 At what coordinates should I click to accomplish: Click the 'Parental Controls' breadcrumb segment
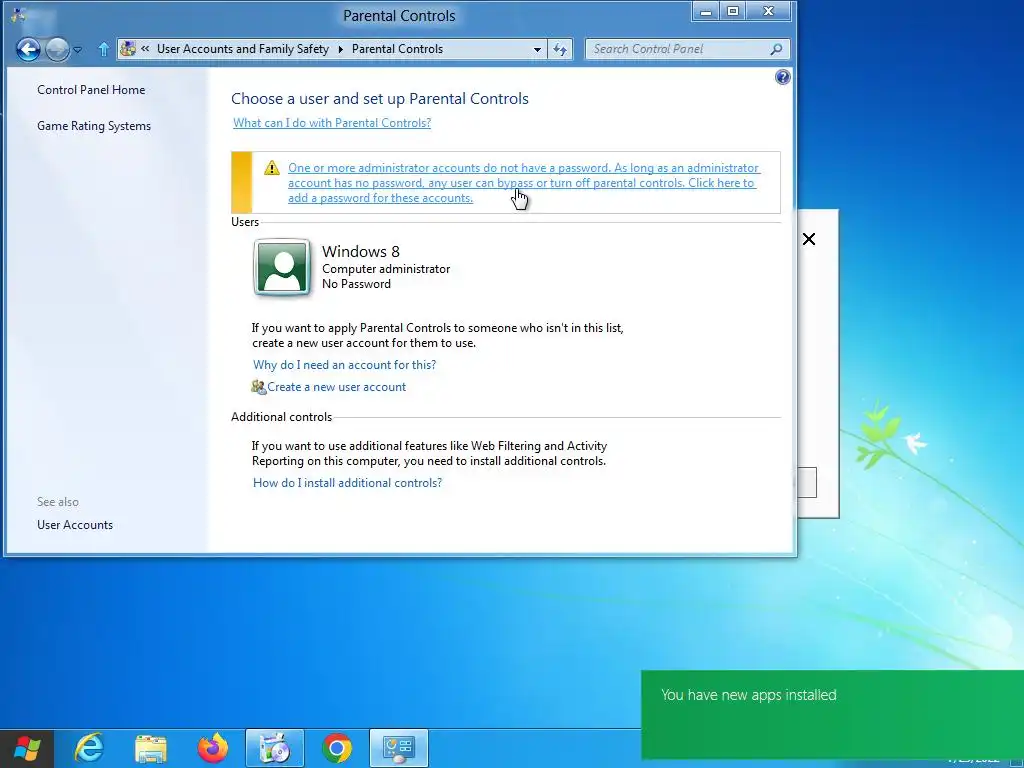[397, 49]
